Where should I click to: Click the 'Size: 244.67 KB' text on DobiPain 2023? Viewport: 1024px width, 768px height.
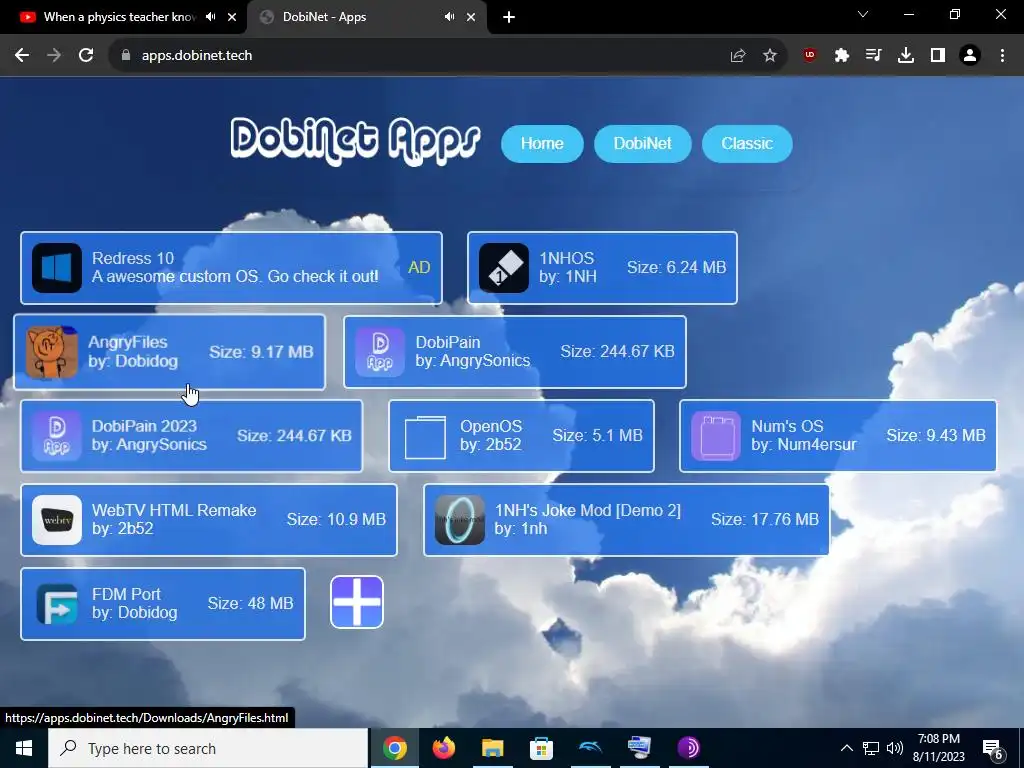coord(294,436)
